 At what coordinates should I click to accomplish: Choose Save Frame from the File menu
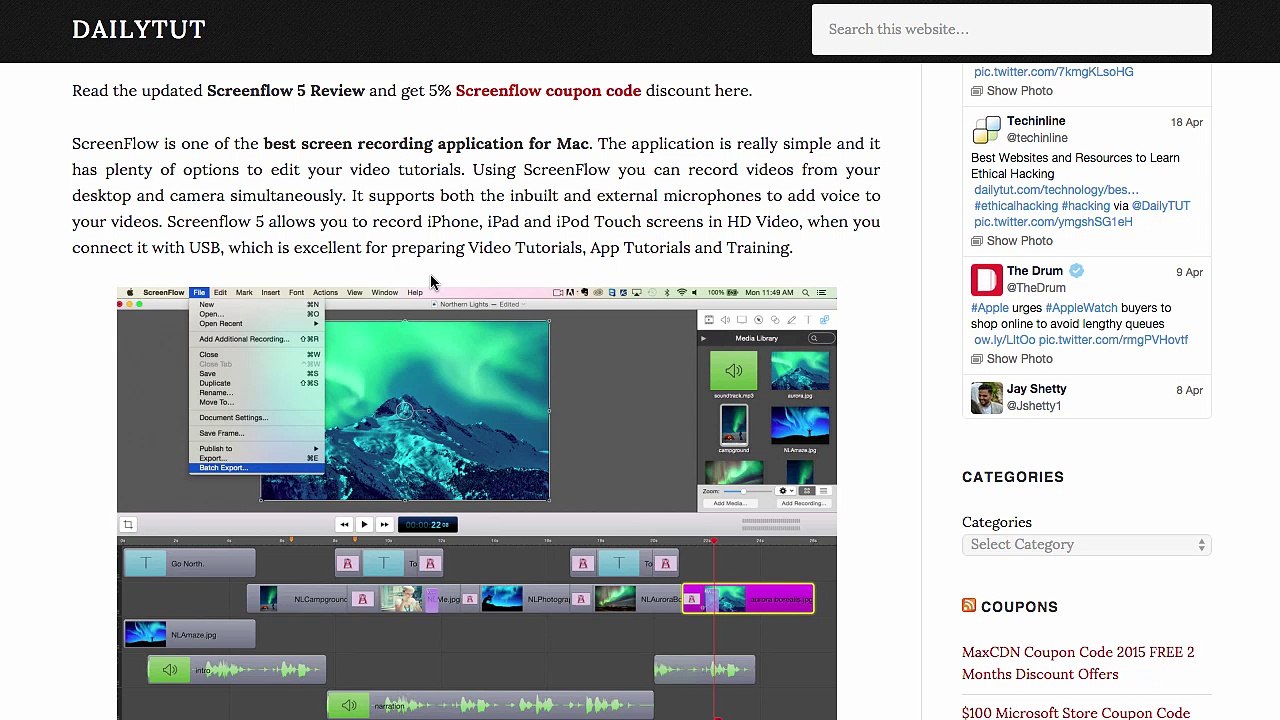(x=257, y=433)
